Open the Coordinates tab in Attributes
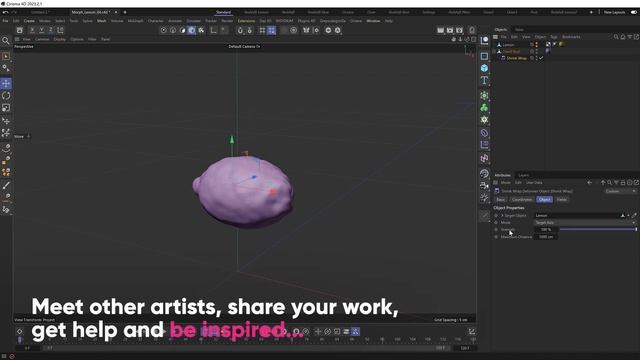Image resolution: width=640 pixels, height=360 pixels. point(522,199)
